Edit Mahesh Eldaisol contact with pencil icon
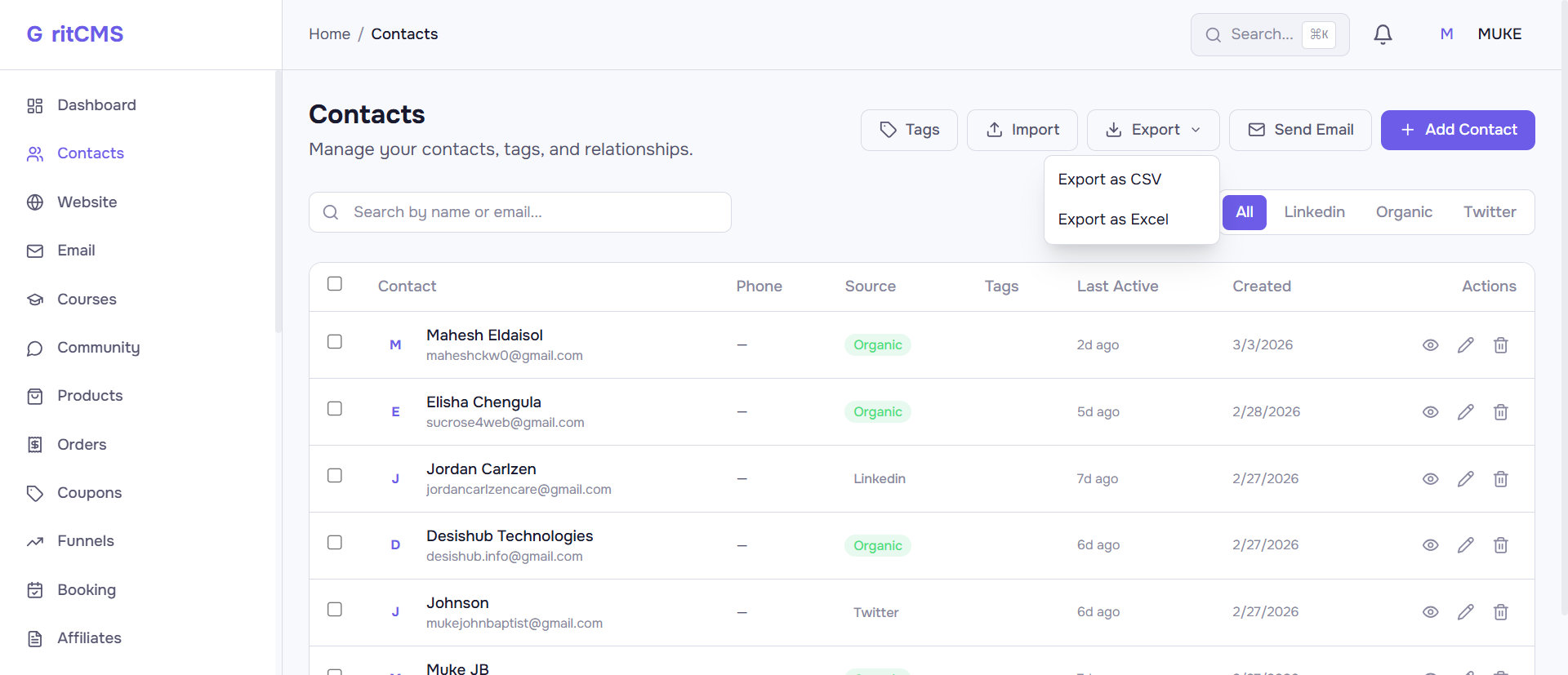Image resolution: width=1568 pixels, height=675 pixels. 1466,345
